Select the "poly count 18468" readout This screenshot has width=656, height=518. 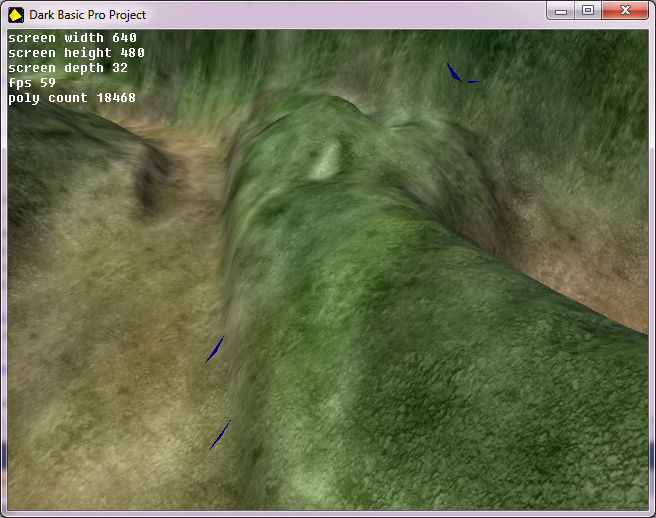click(x=72, y=98)
